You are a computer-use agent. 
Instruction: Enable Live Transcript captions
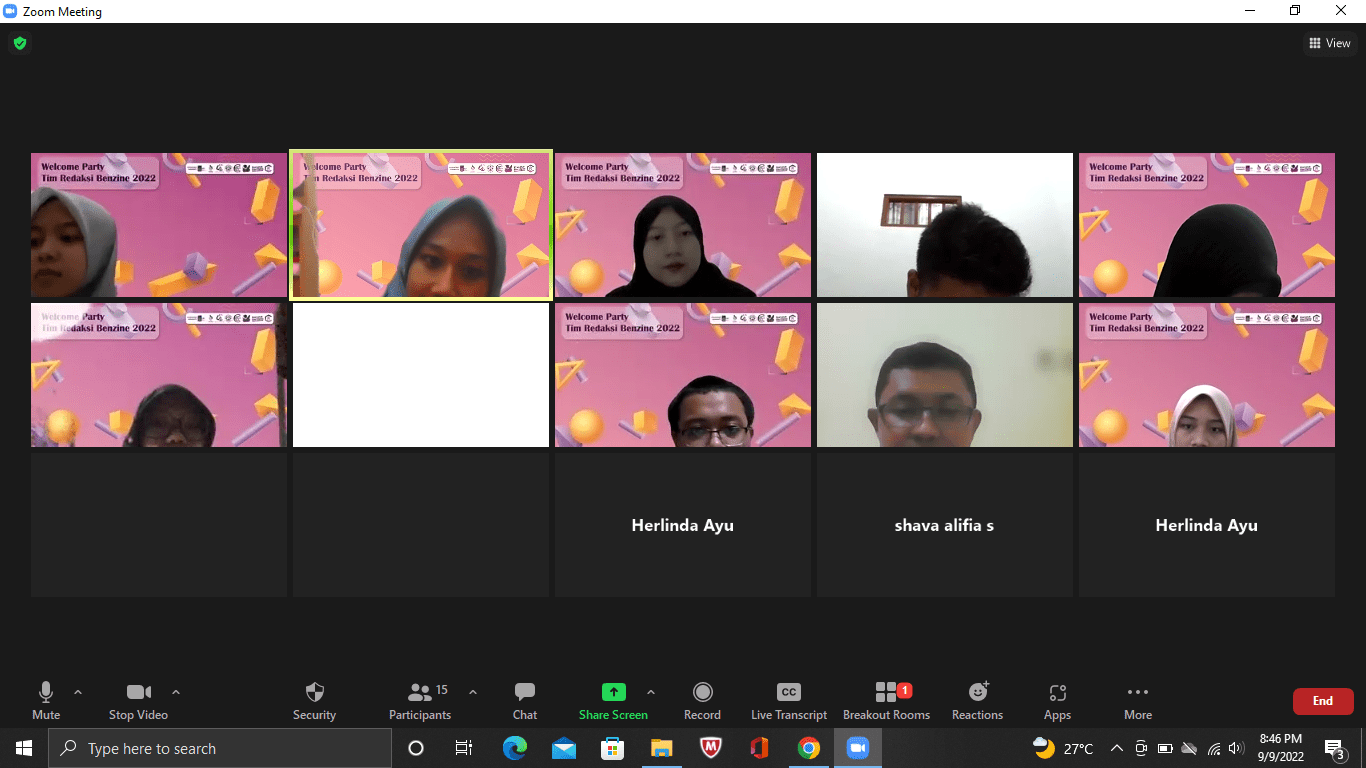788,700
